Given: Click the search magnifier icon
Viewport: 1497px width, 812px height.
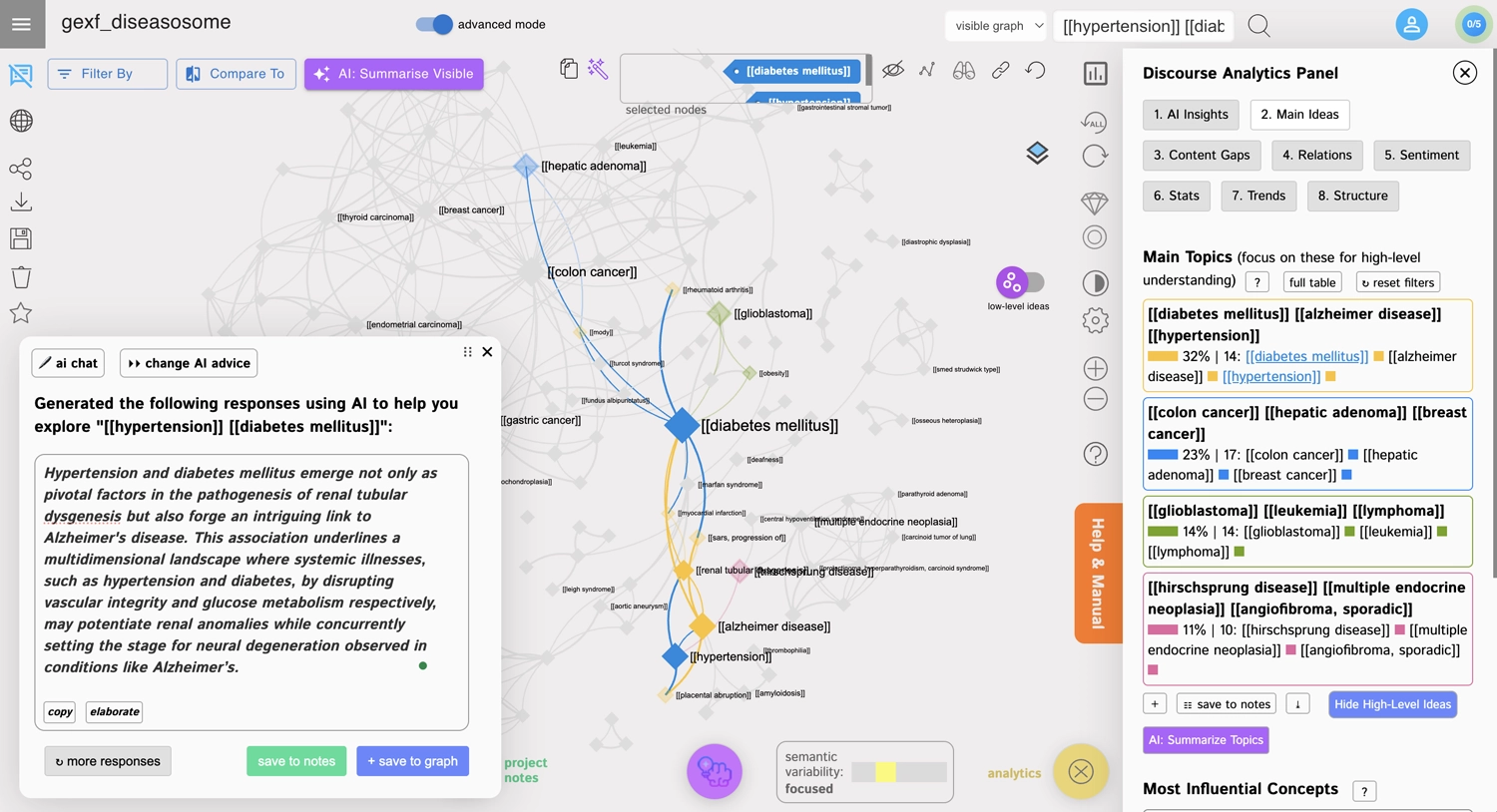Looking at the screenshot, I should pyautogui.click(x=1259, y=26).
